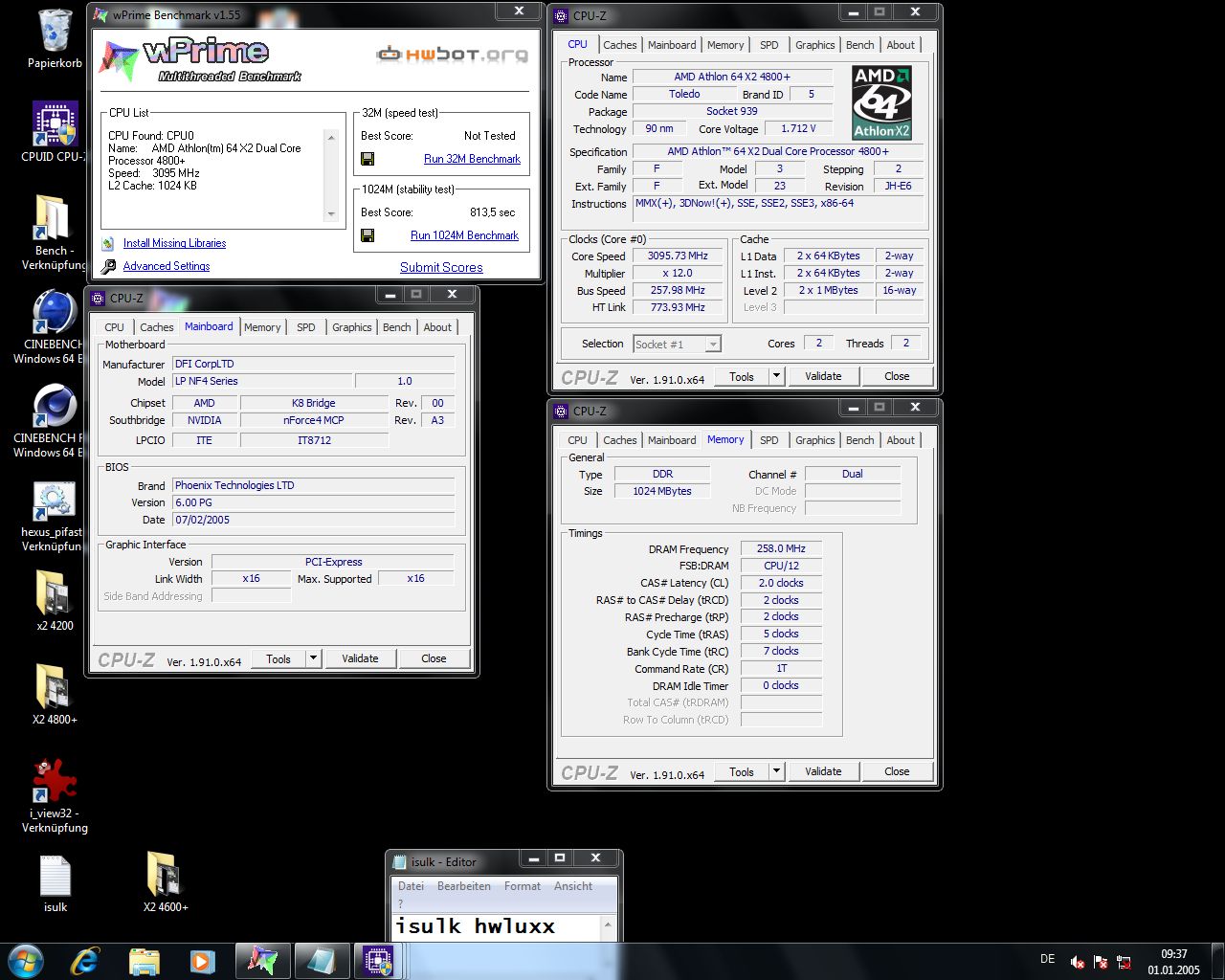
Task: Open Windows Explorer from the taskbar
Action: click(144, 961)
